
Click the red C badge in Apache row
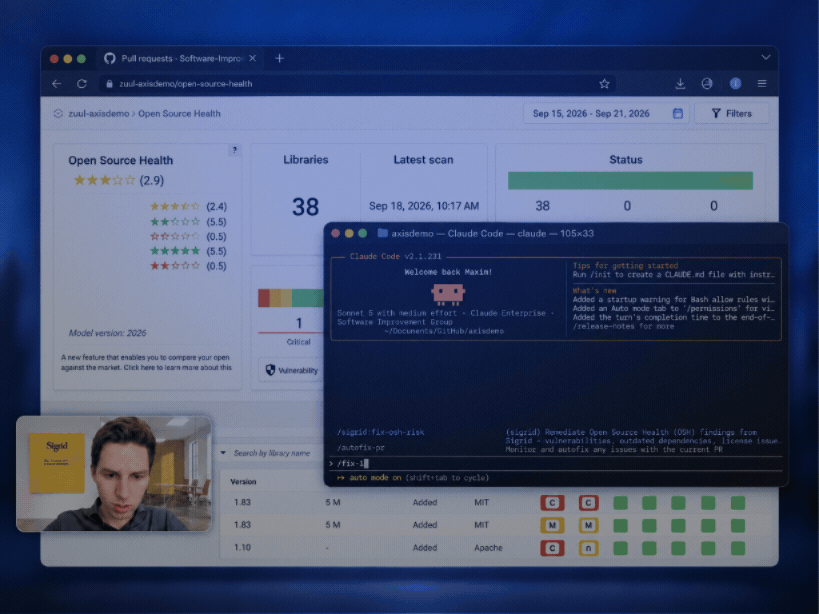(x=552, y=548)
